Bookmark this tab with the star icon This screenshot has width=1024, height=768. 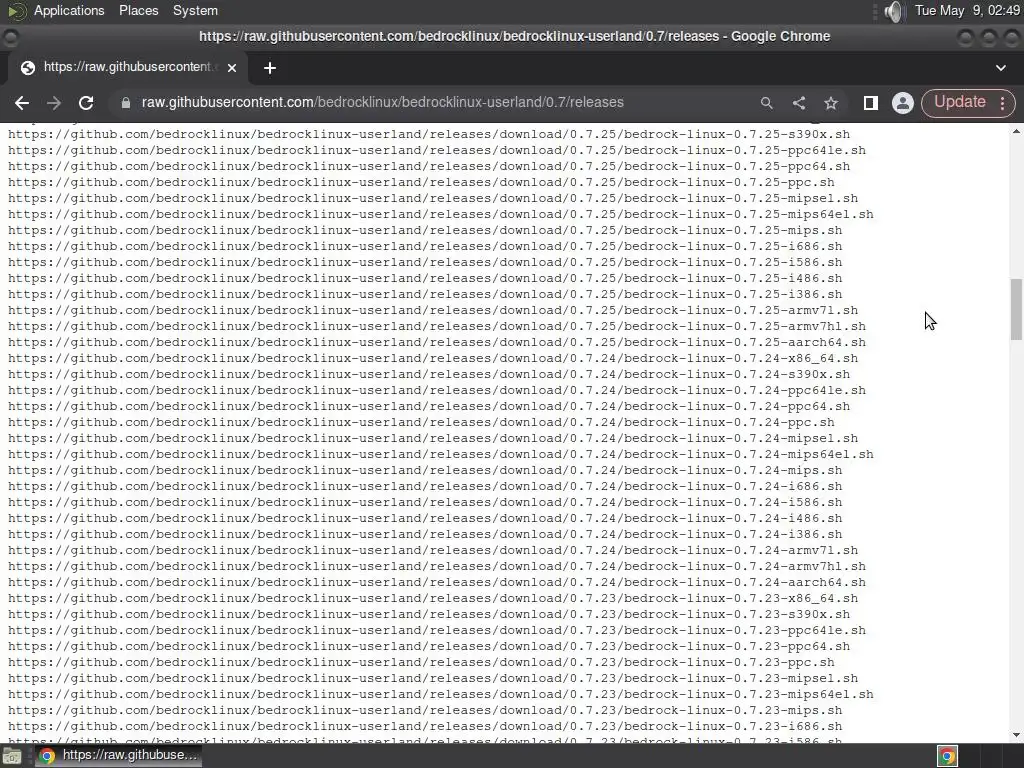831,103
